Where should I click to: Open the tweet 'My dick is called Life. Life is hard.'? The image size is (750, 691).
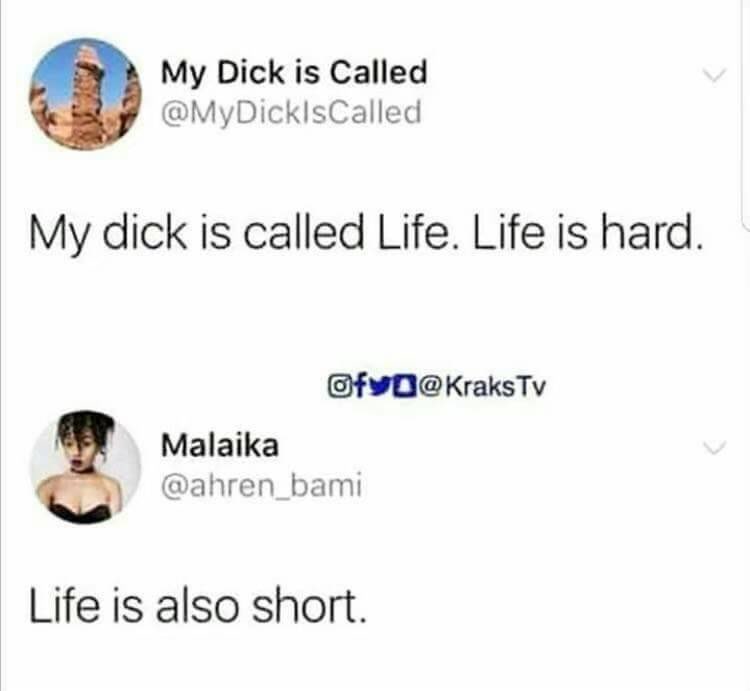click(365, 233)
